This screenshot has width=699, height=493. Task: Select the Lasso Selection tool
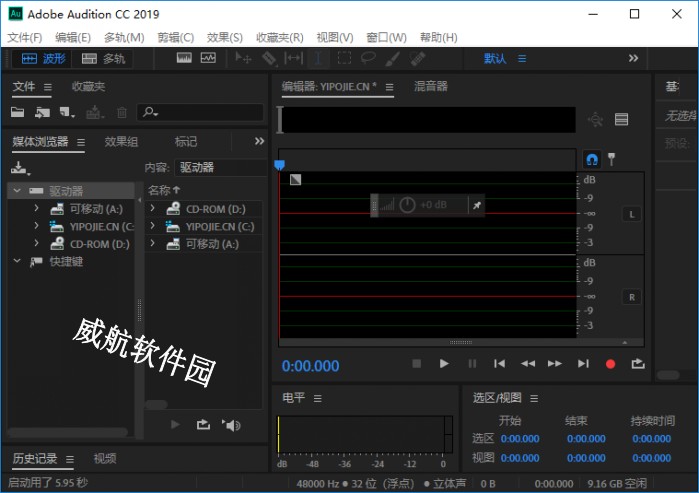tap(368, 58)
